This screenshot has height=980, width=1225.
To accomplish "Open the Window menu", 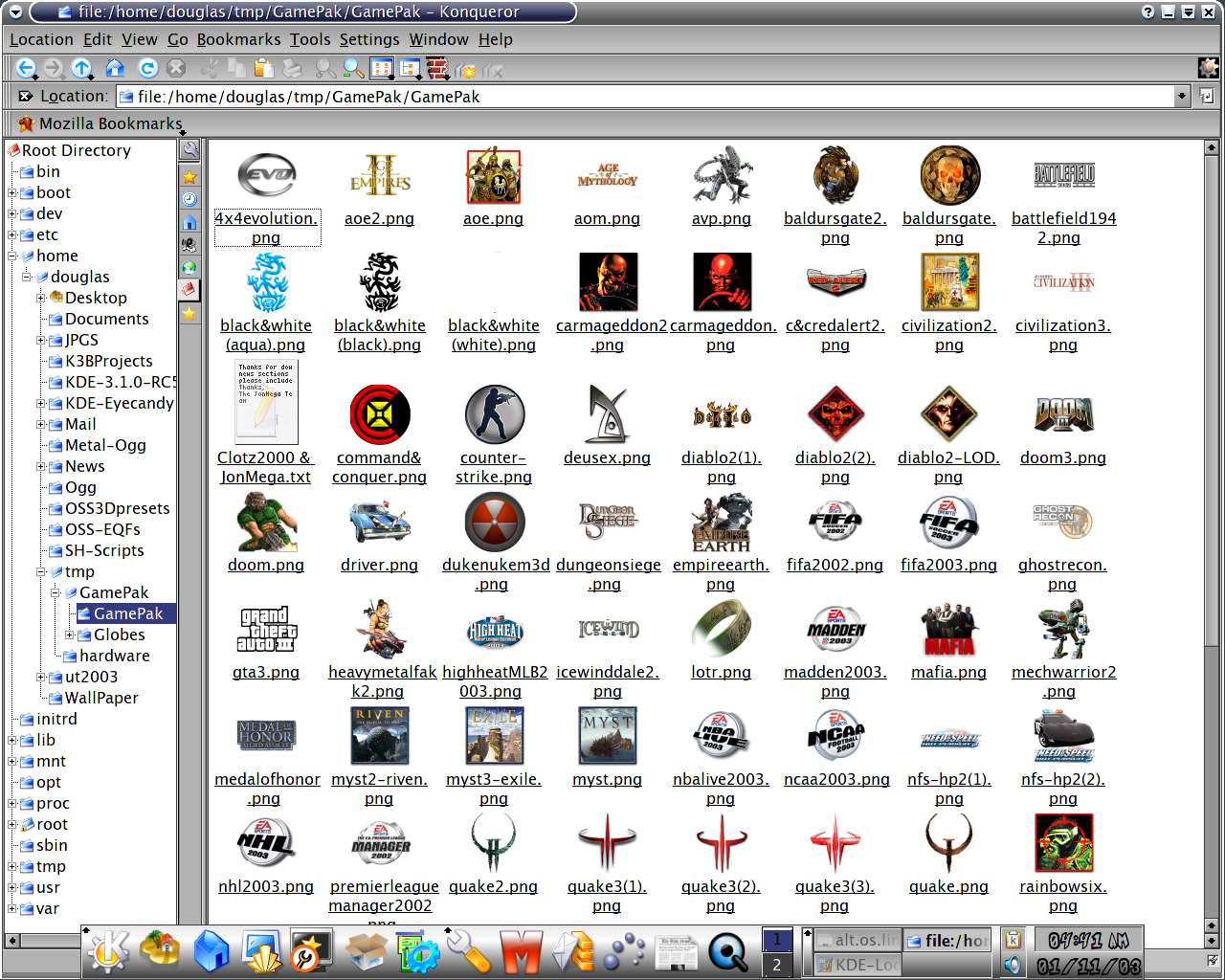I will point(438,39).
